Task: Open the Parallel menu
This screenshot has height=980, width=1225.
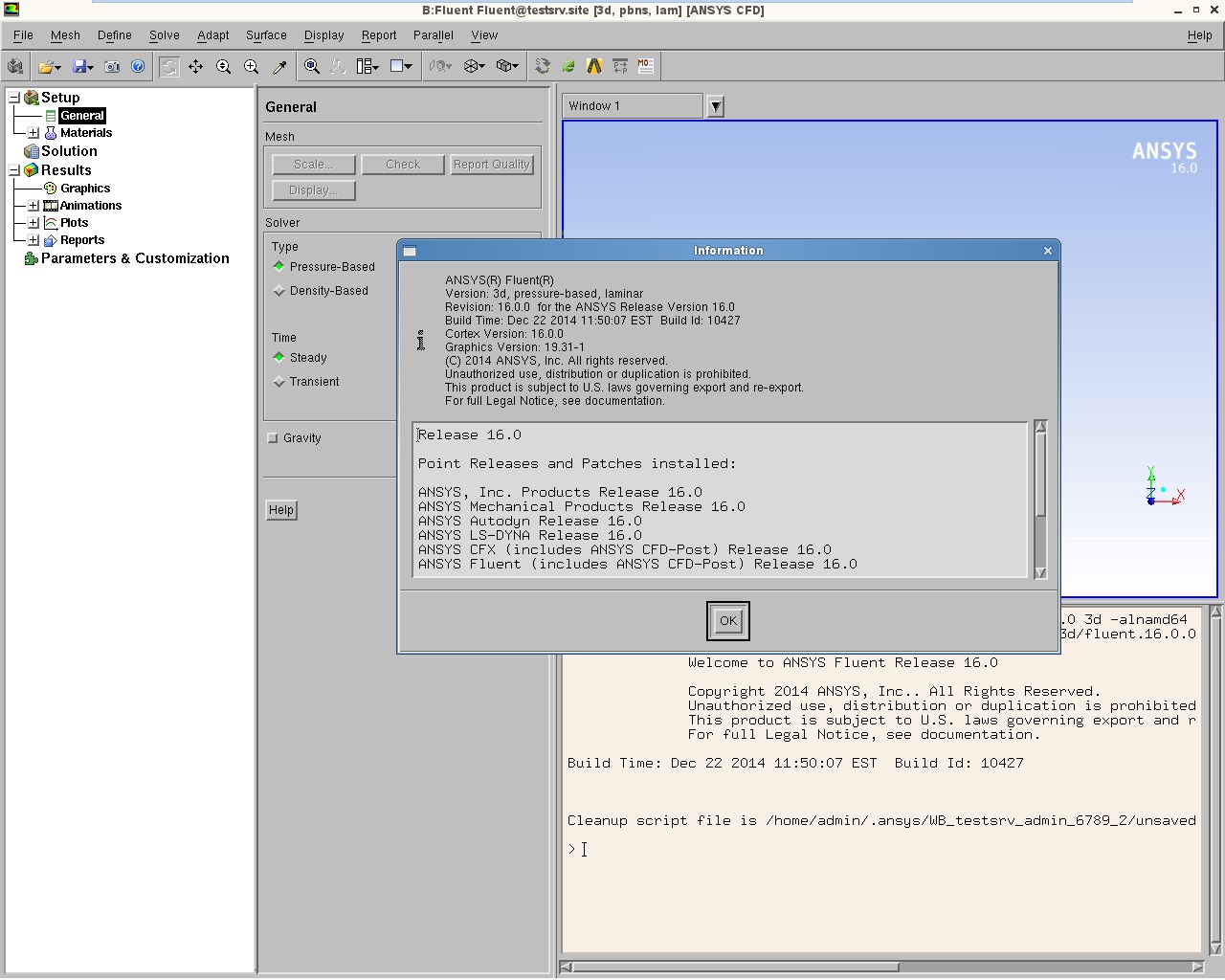Action: tap(434, 35)
